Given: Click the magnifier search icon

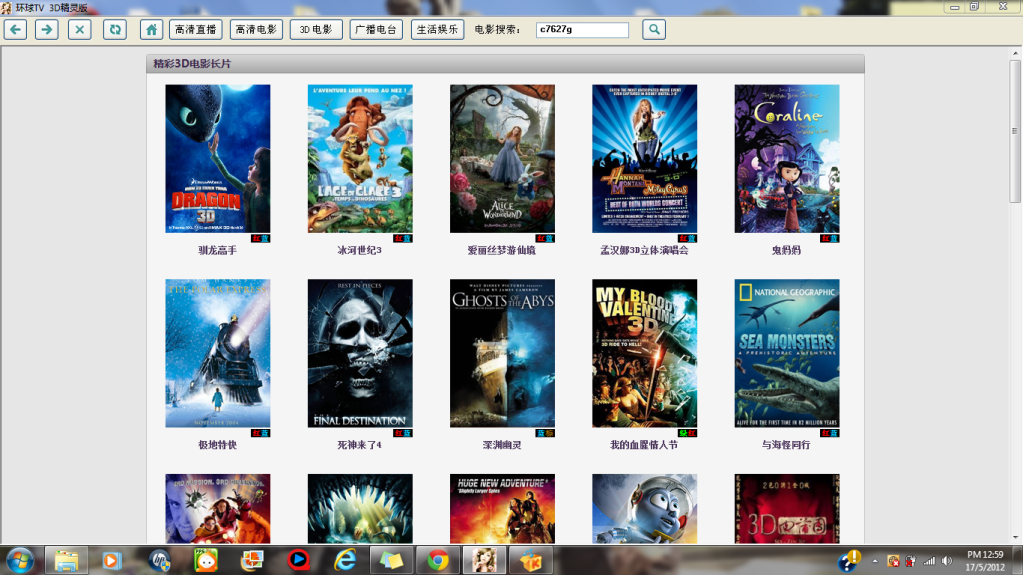Looking at the screenshot, I should tap(654, 29).
